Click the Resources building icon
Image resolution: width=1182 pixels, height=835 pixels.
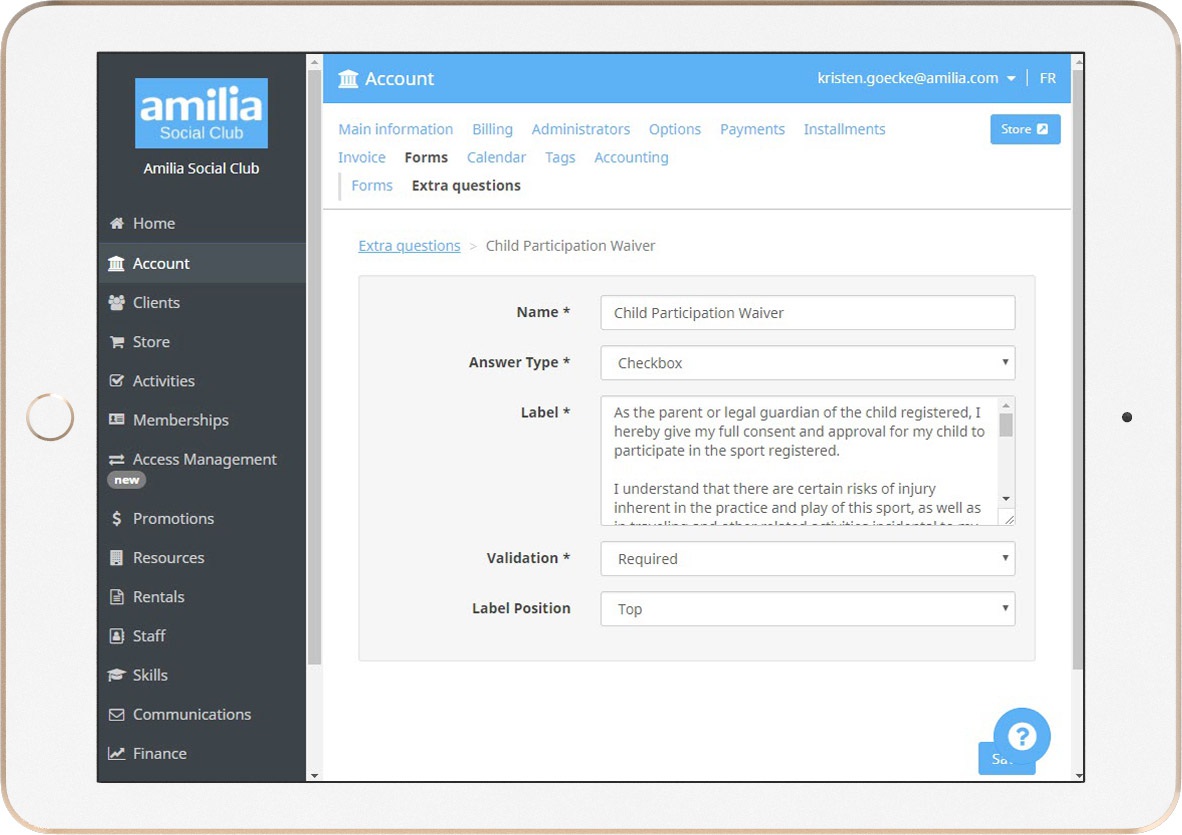click(x=116, y=558)
